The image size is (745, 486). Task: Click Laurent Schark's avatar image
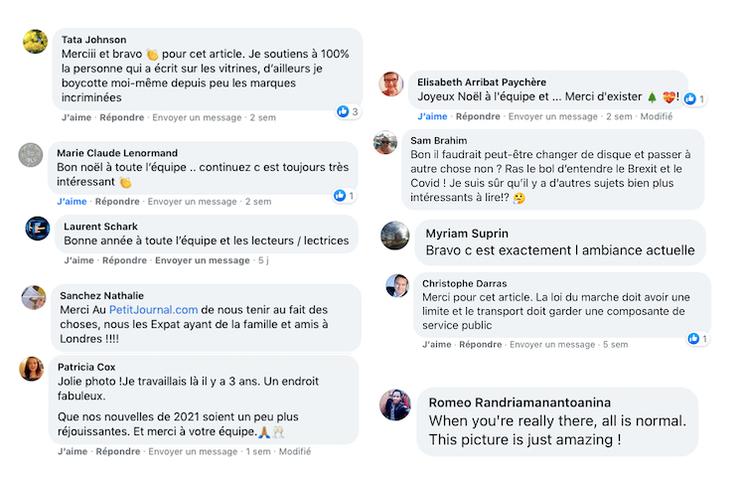(37, 227)
